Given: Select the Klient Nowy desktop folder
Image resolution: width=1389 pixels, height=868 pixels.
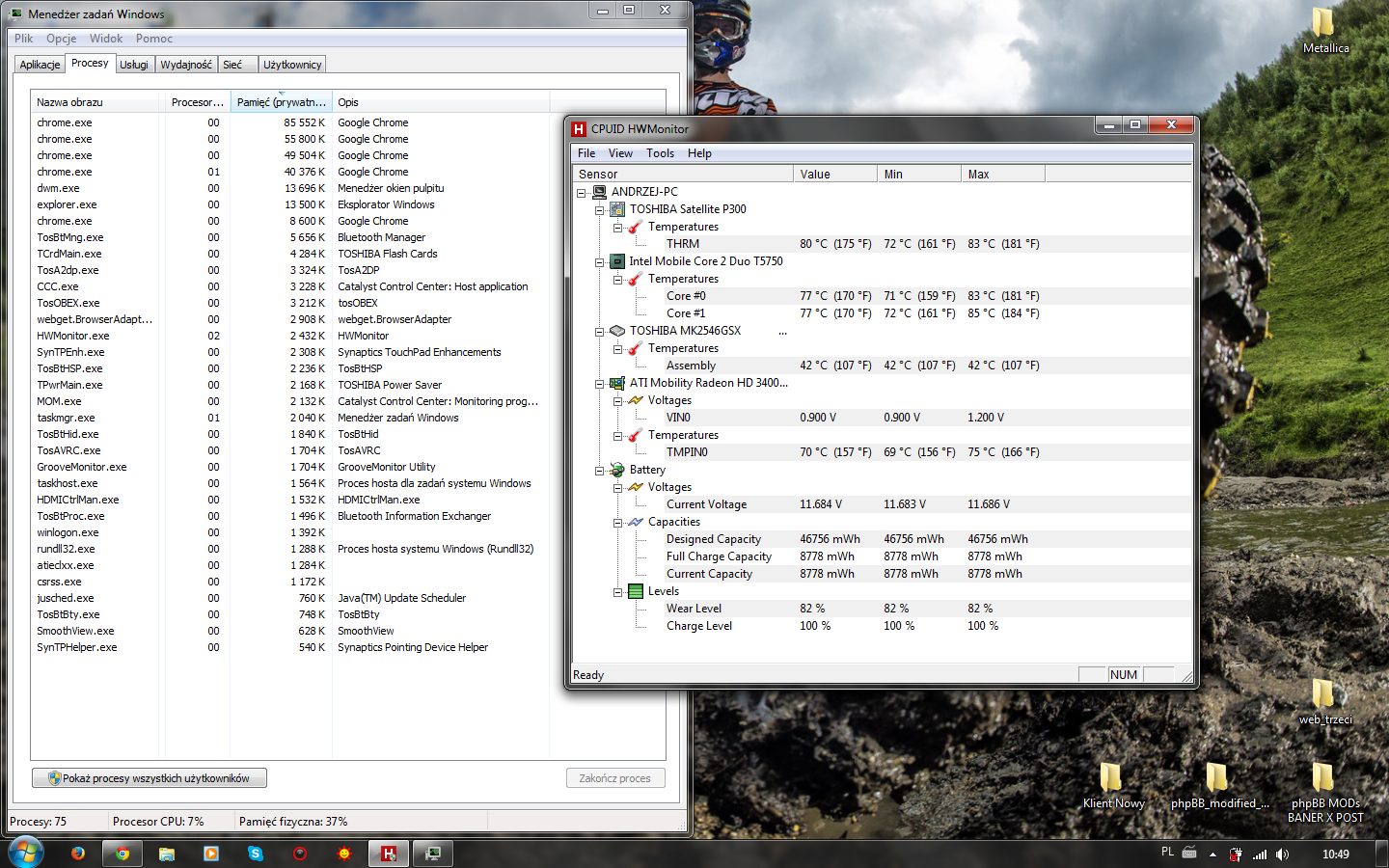Looking at the screenshot, I should click(x=1113, y=785).
